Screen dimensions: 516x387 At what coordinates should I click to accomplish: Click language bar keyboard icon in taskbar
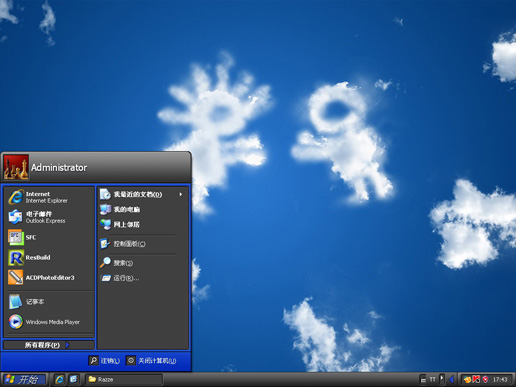423,379
